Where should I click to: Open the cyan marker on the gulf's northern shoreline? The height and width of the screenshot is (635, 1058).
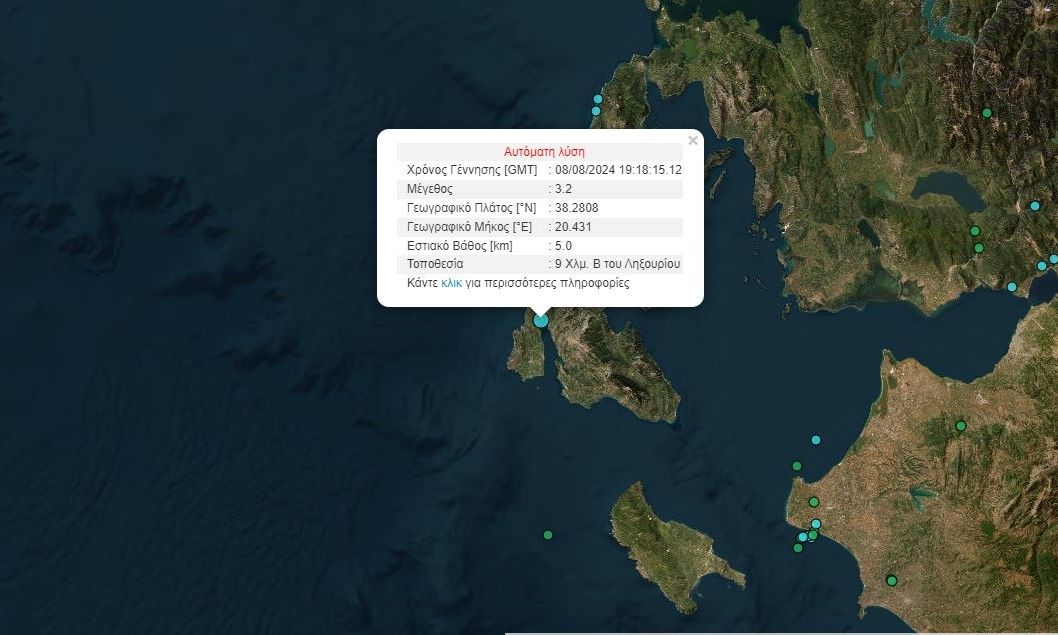point(1012,287)
